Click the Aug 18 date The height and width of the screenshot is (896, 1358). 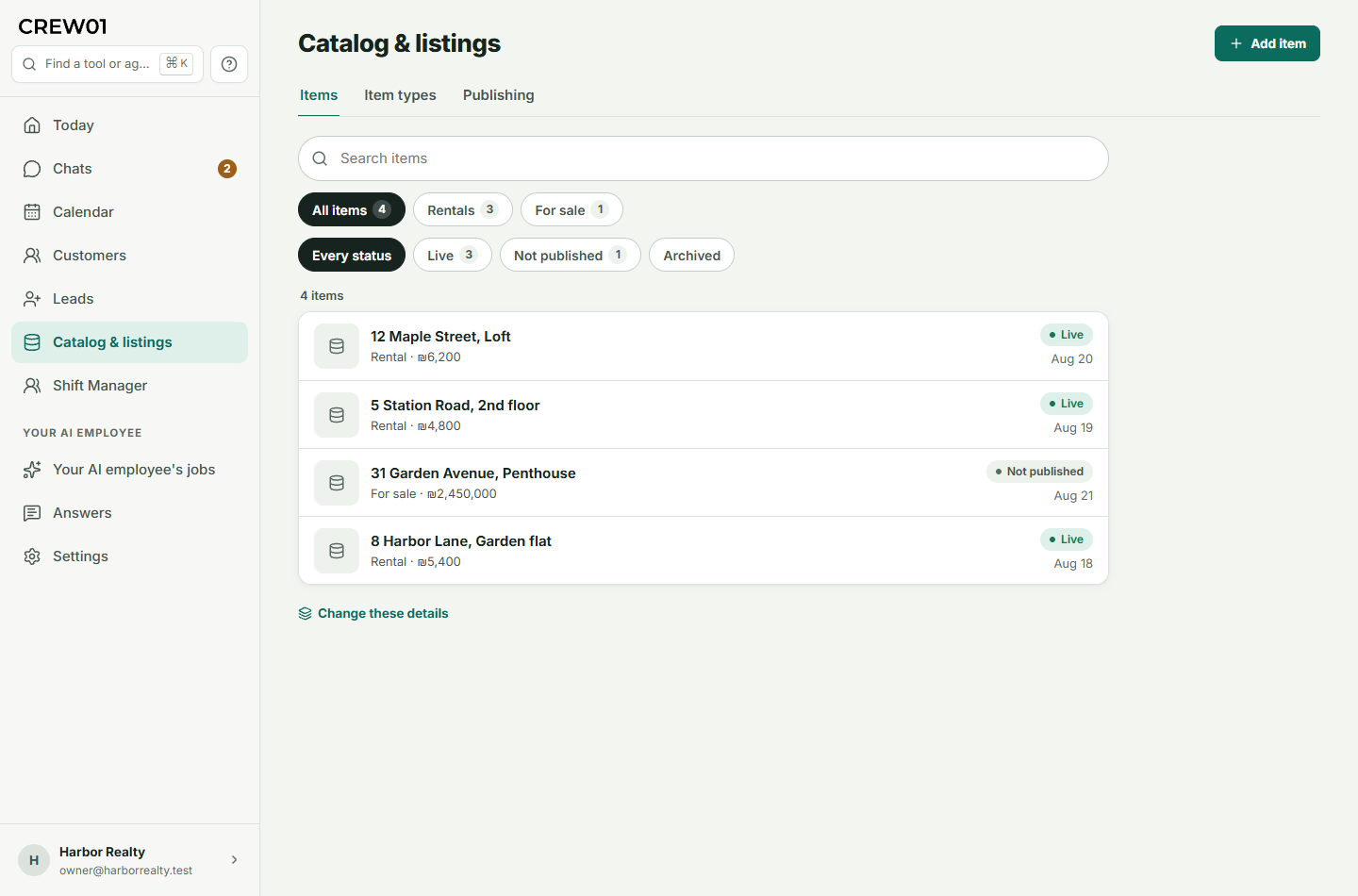tap(1073, 564)
